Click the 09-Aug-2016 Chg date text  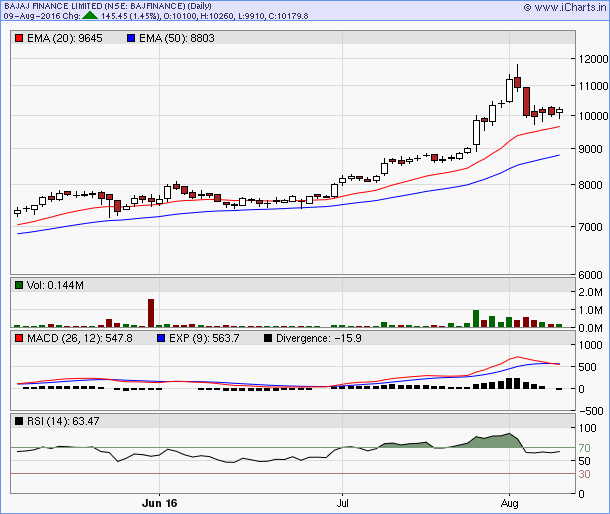click(x=42, y=16)
